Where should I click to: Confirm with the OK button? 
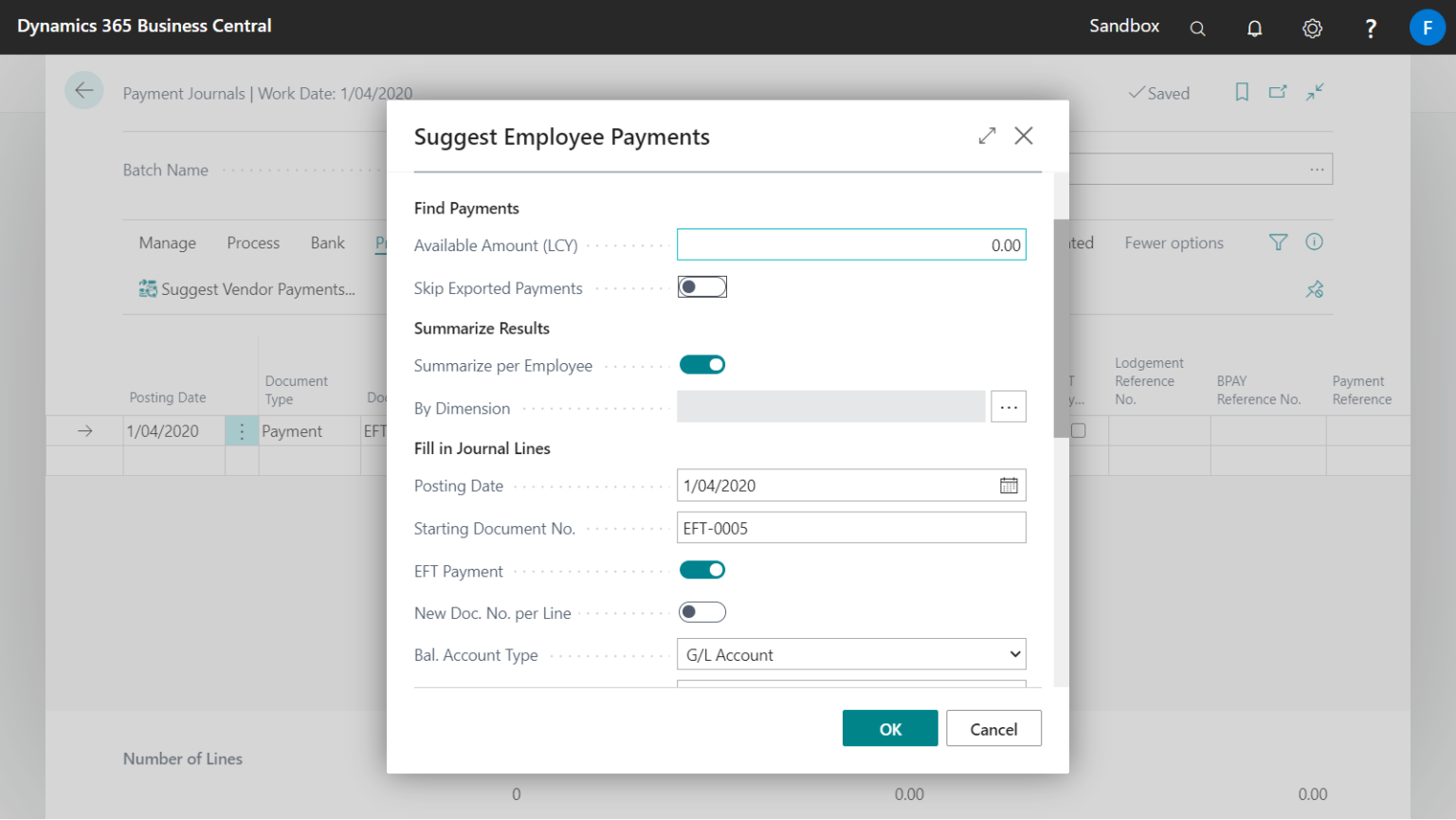[x=889, y=728]
